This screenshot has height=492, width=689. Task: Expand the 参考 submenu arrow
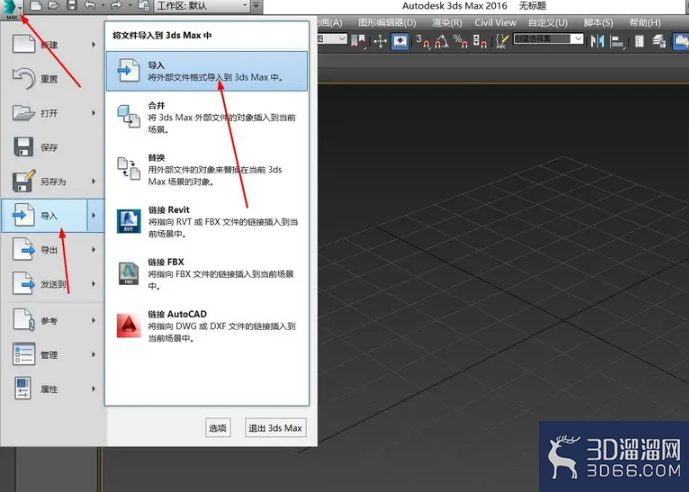94,321
